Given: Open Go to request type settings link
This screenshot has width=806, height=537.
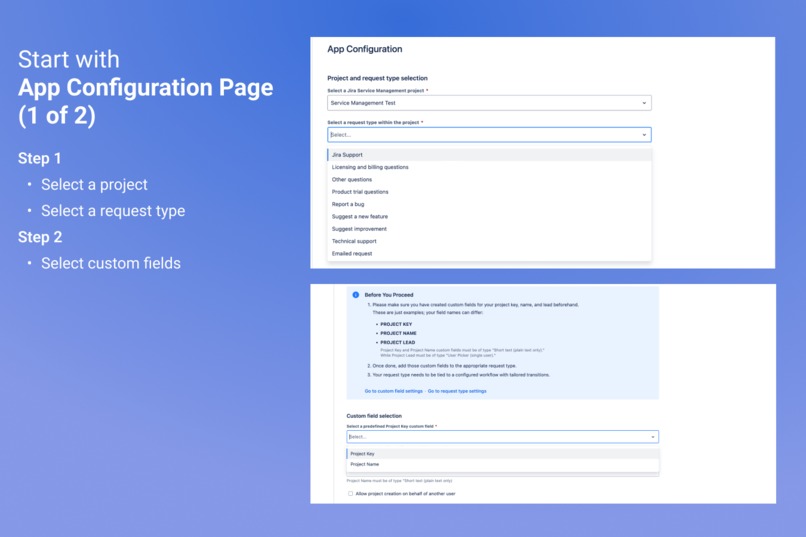Looking at the screenshot, I should point(457,391).
